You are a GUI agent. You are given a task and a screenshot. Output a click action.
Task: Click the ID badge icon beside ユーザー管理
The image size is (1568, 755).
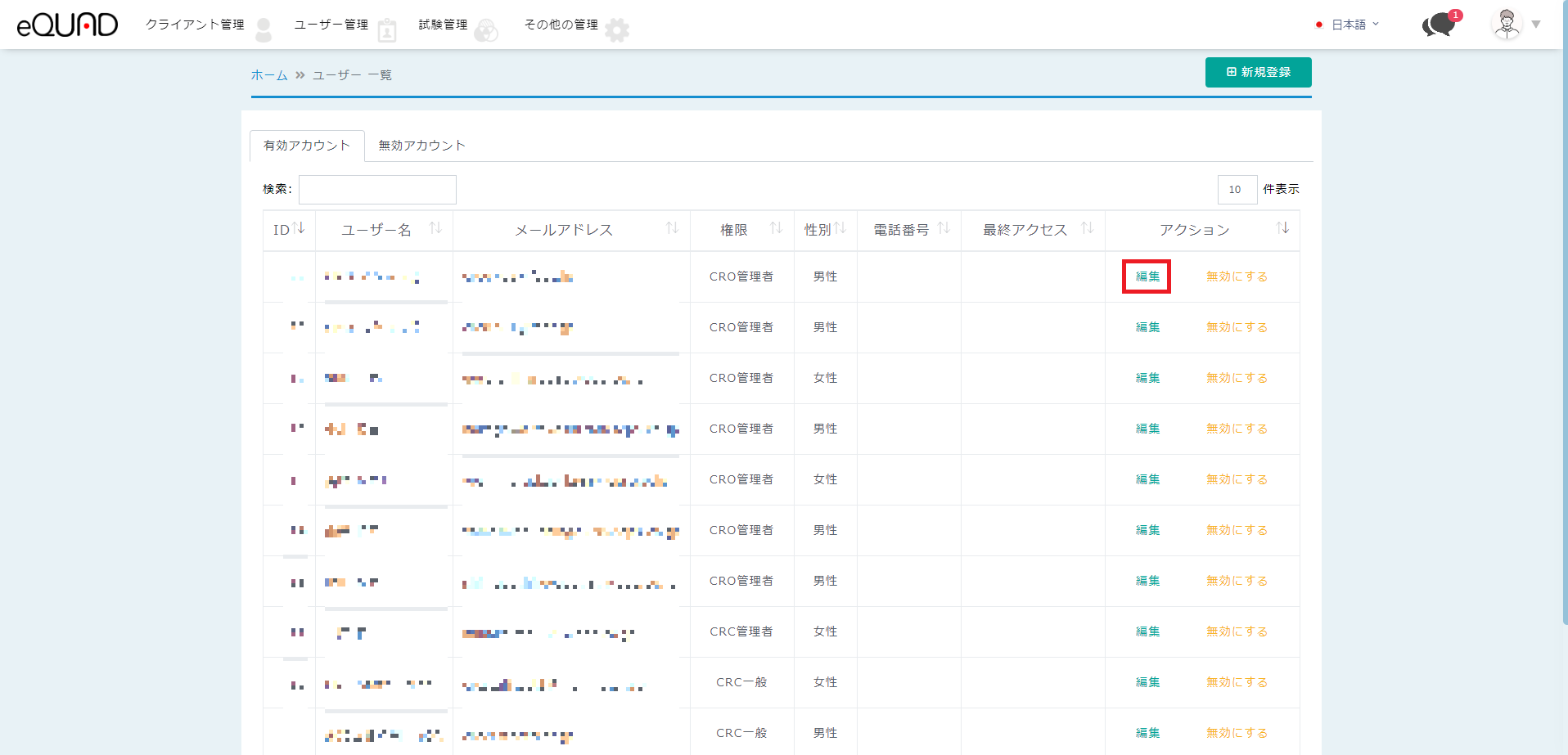tap(387, 31)
